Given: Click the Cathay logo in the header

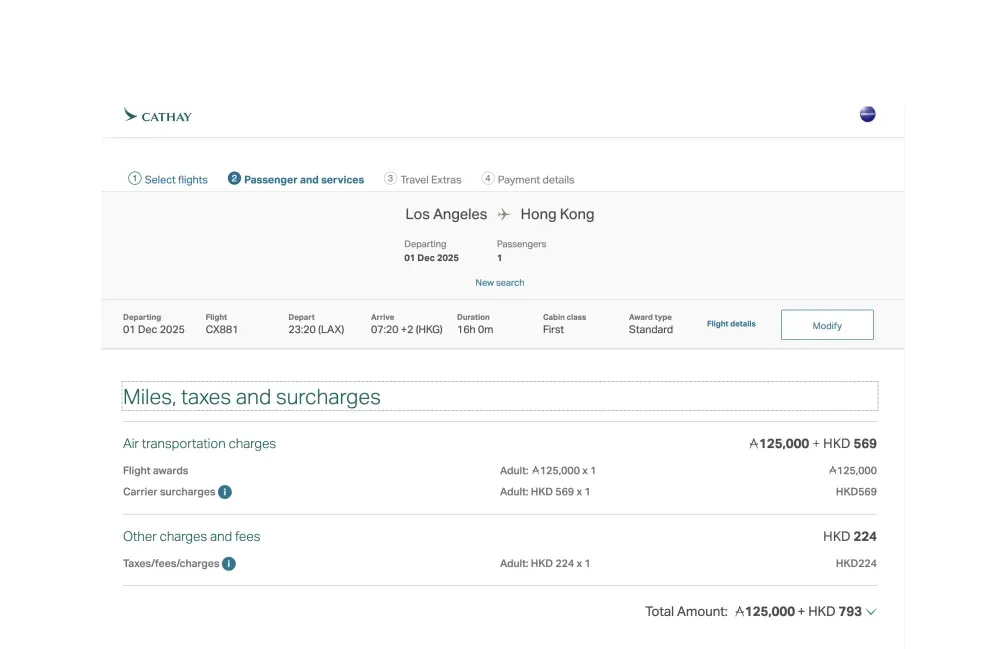Looking at the screenshot, I should coord(157,116).
